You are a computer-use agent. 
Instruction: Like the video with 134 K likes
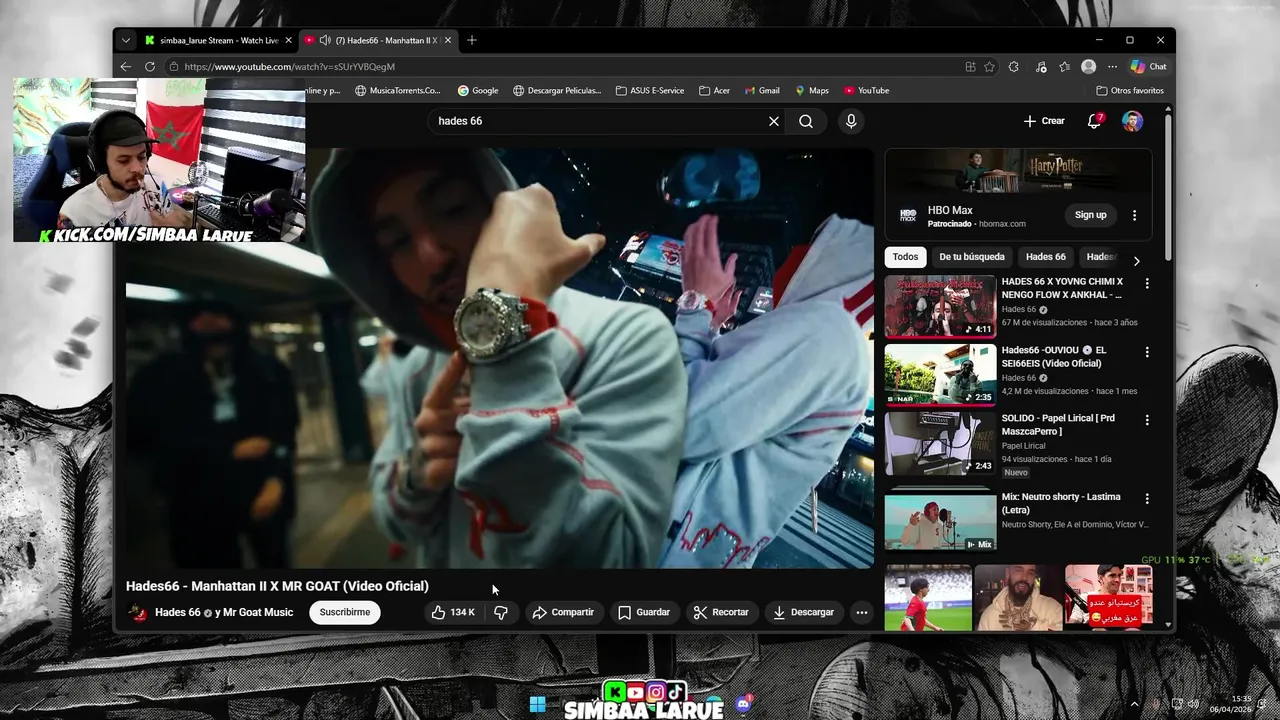click(453, 612)
